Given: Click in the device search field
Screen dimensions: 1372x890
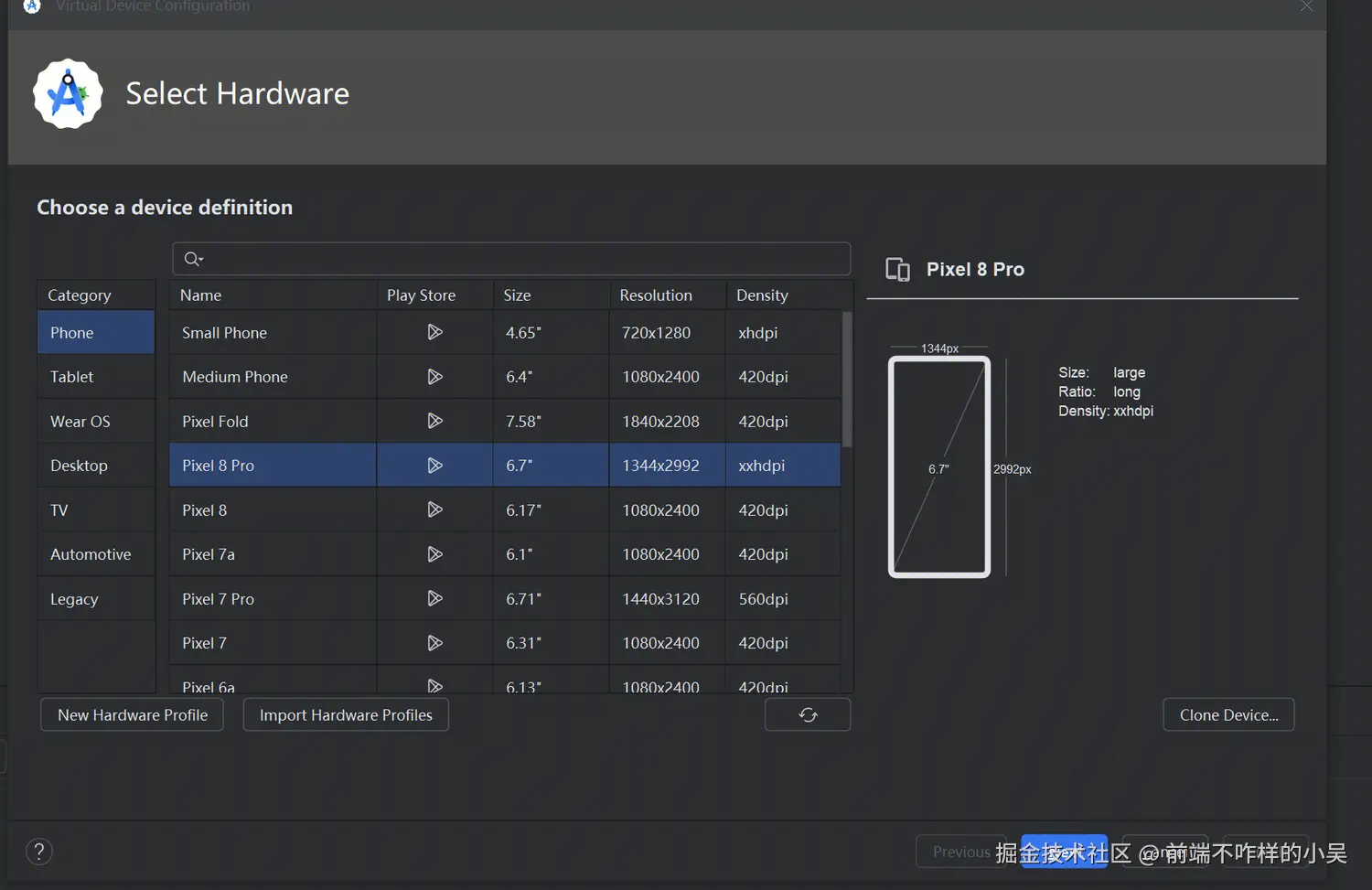Looking at the screenshot, I should click(521, 259).
